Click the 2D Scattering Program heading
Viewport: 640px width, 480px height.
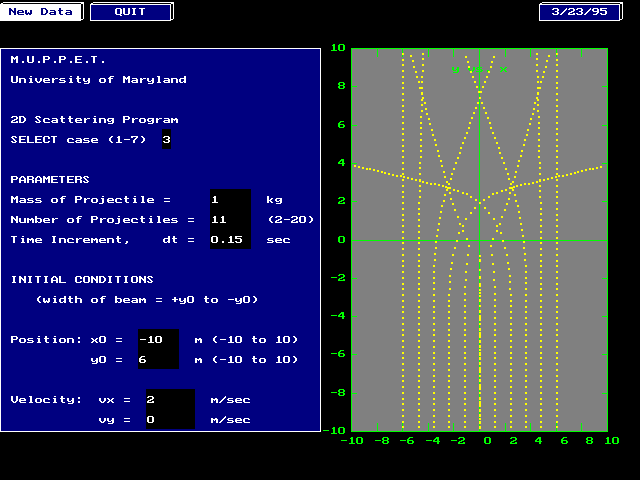pyautogui.click(x=94, y=120)
